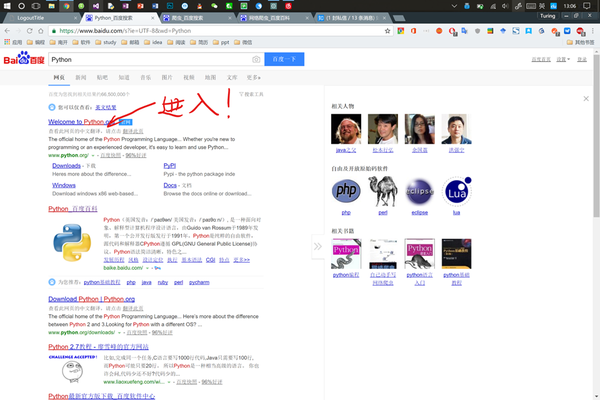This screenshot has width=600, height=400.
Task: Switch to LogoutTitle tab
Action: click(x=41, y=18)
